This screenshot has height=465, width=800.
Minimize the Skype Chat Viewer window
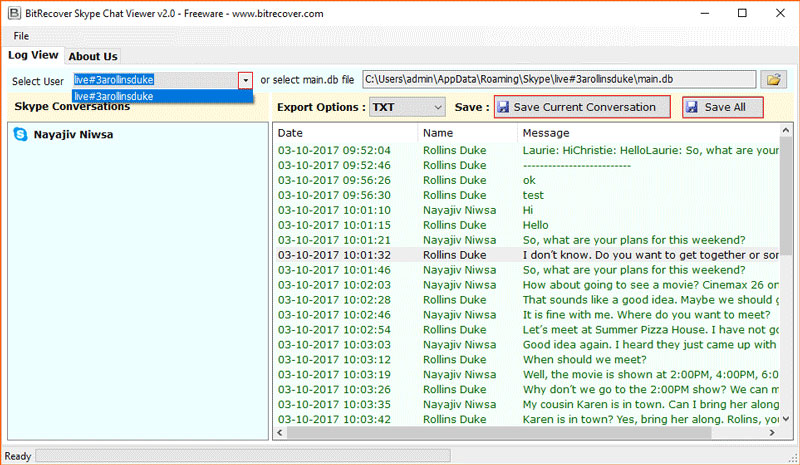705,13
